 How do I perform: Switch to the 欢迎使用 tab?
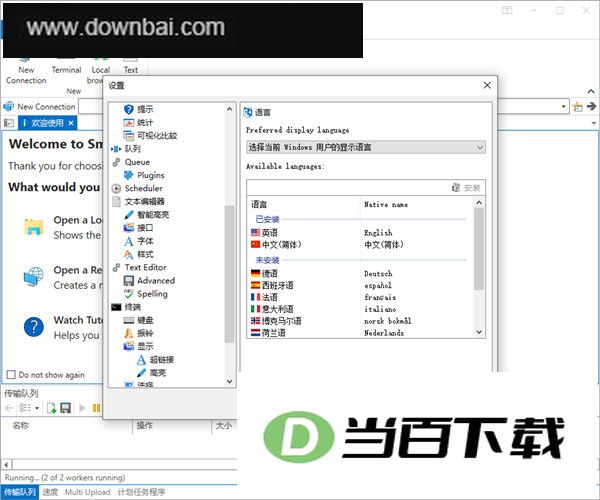point(47,123)
